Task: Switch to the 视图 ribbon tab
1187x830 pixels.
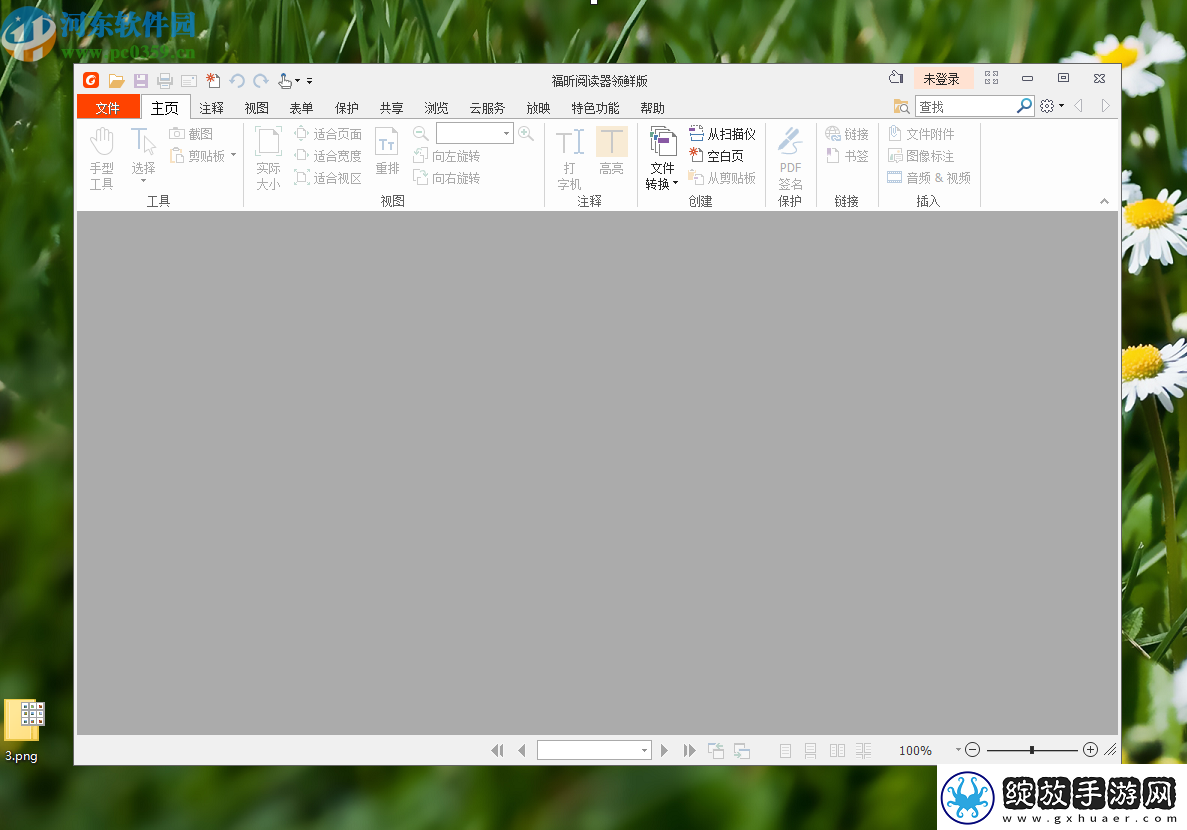Action: [x=257, y=108]
